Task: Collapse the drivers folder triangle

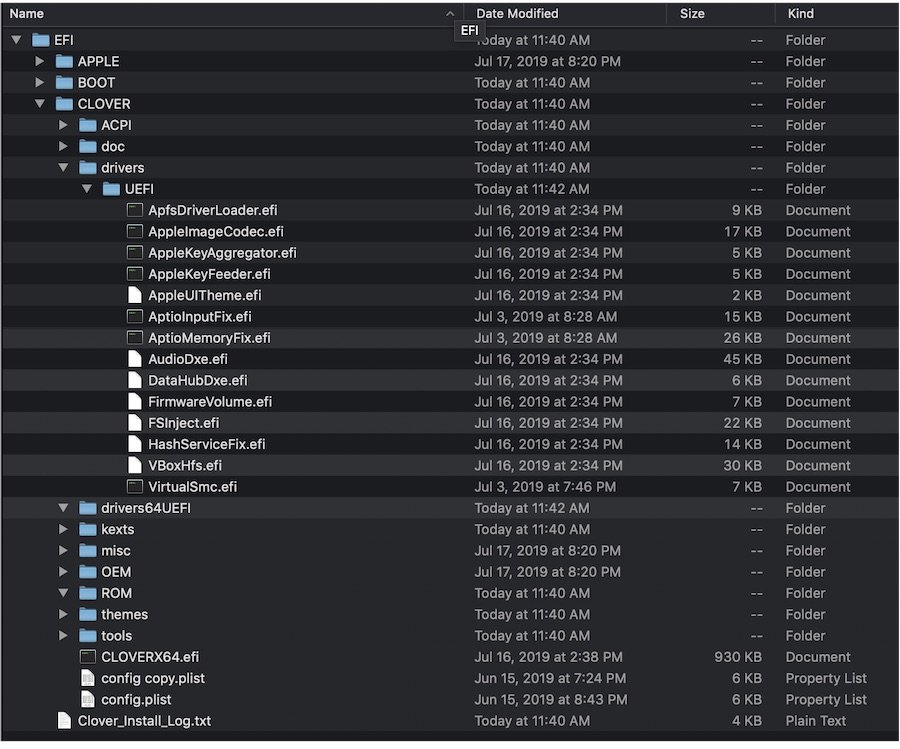Action: click(x=63, y=167)
